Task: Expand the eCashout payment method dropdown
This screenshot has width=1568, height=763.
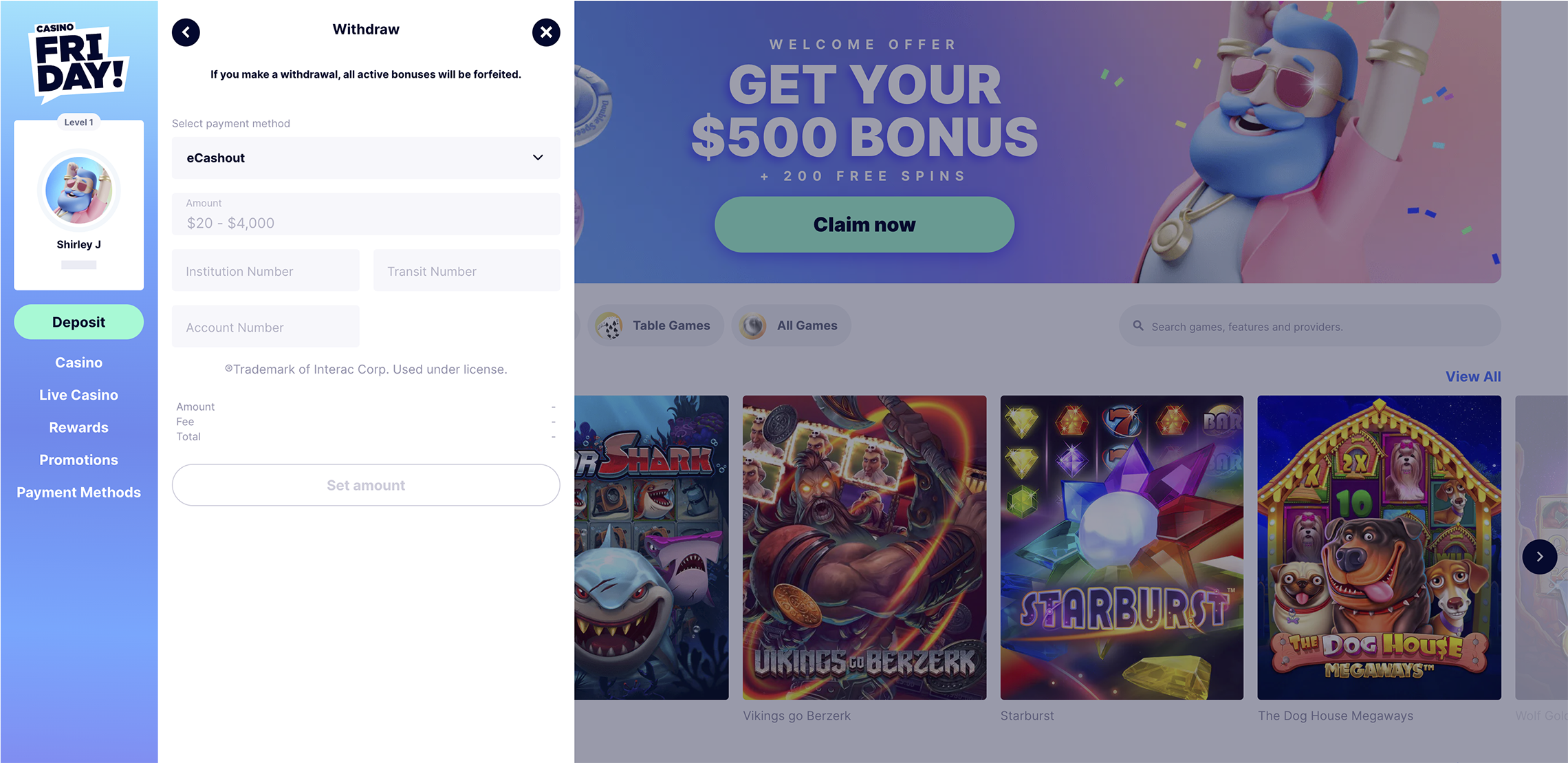Action: (366, 158)
